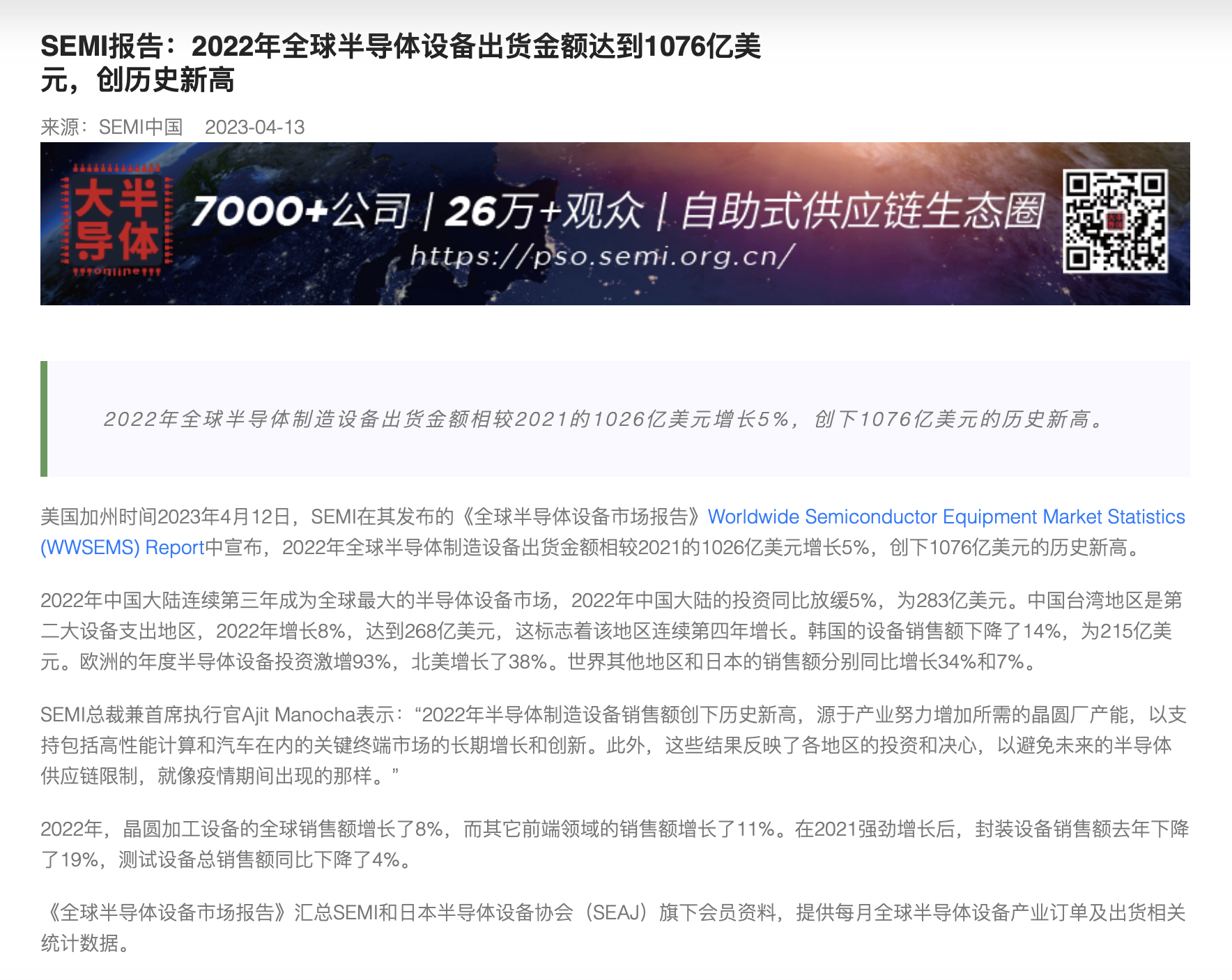The image size is (1232, 980).
Task: Click the (WWSEMS) Report link text
Action: (x=123, y=547)
